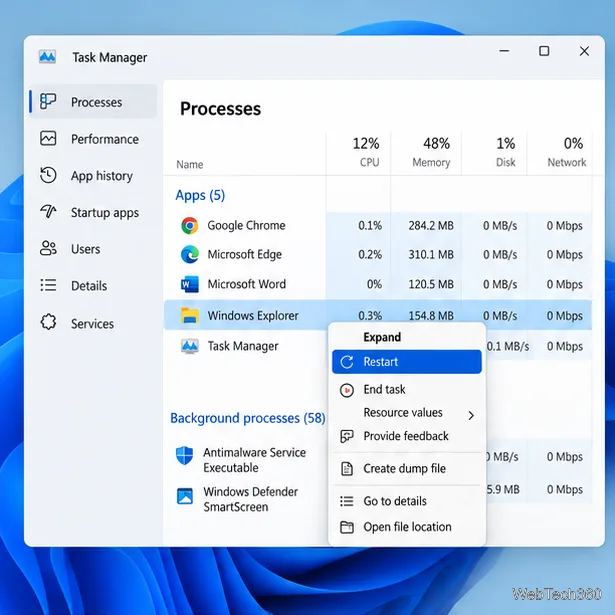Click the Google Chrome app icon
Image resolution: width=615 pixels, height=615 pixels.
tap(190, 226)
